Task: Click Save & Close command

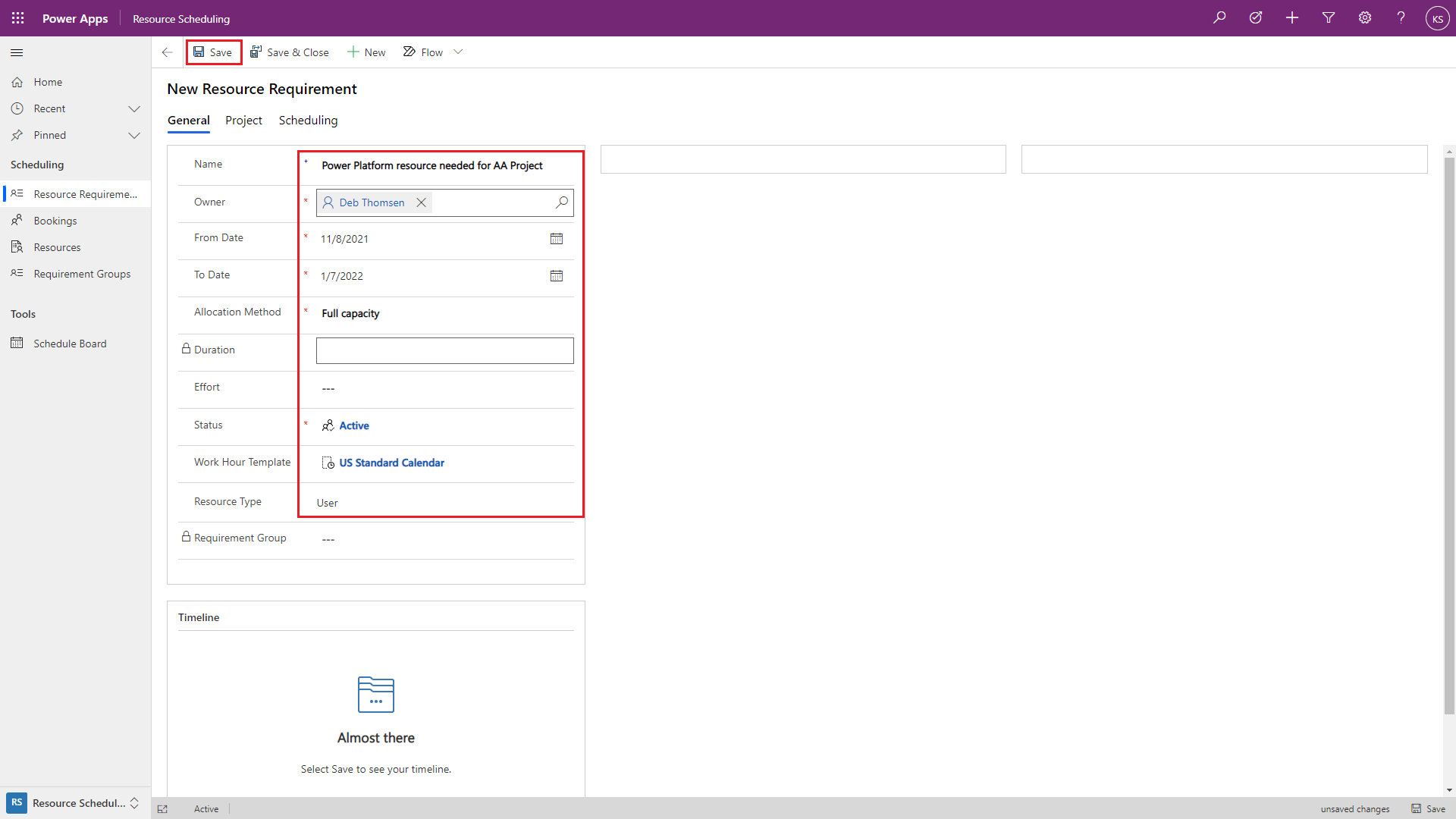Action: tap(290, 52)
